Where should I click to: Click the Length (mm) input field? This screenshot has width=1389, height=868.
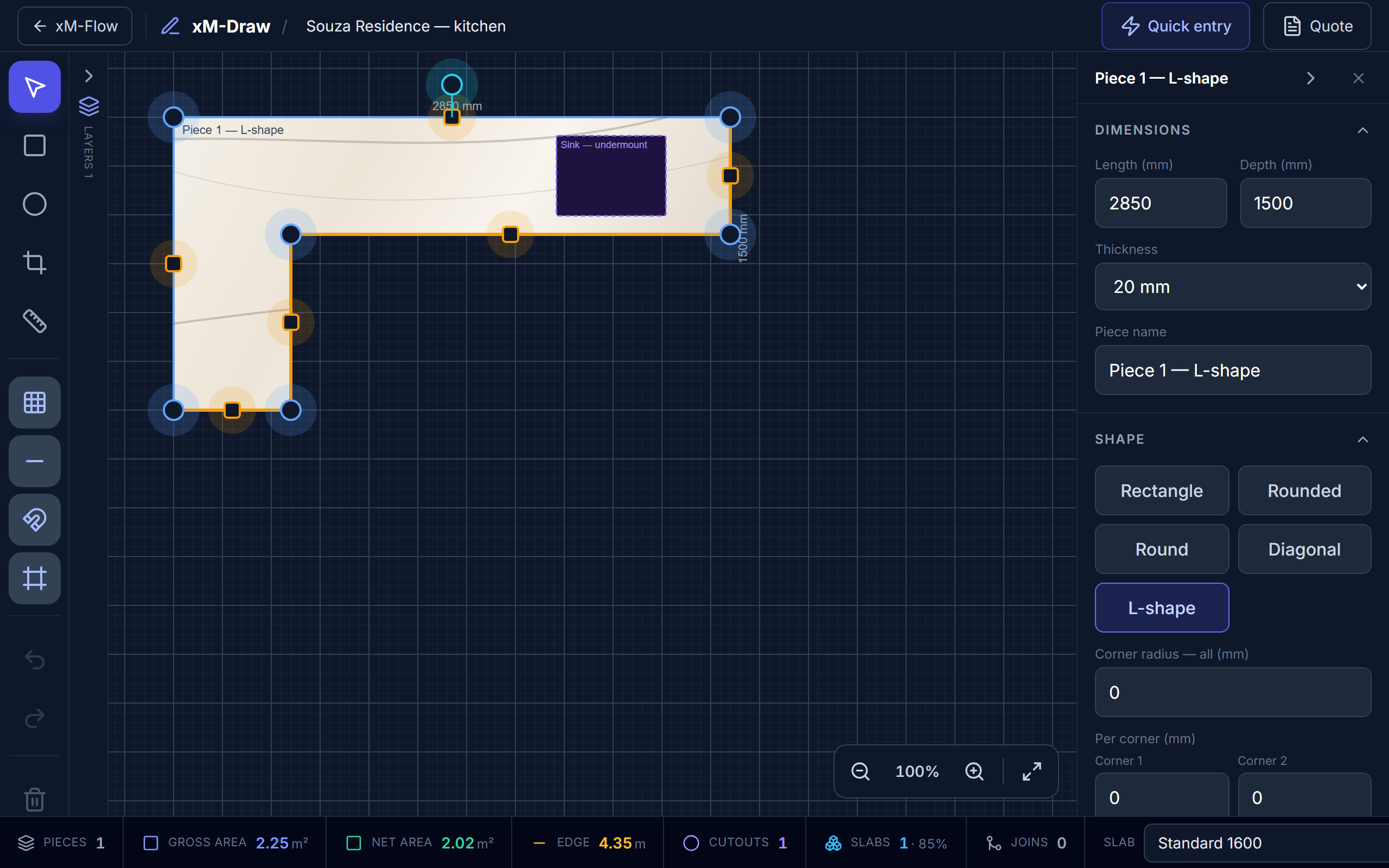click(x=1161, y=203)
